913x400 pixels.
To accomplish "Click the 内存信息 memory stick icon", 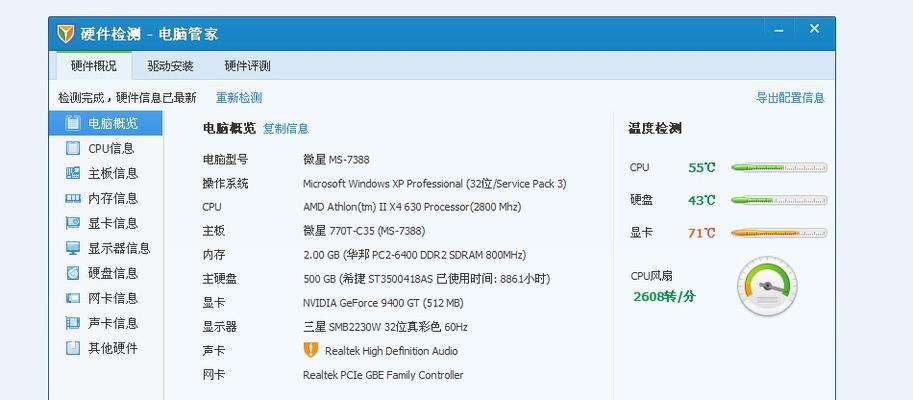I will (73, 198).
